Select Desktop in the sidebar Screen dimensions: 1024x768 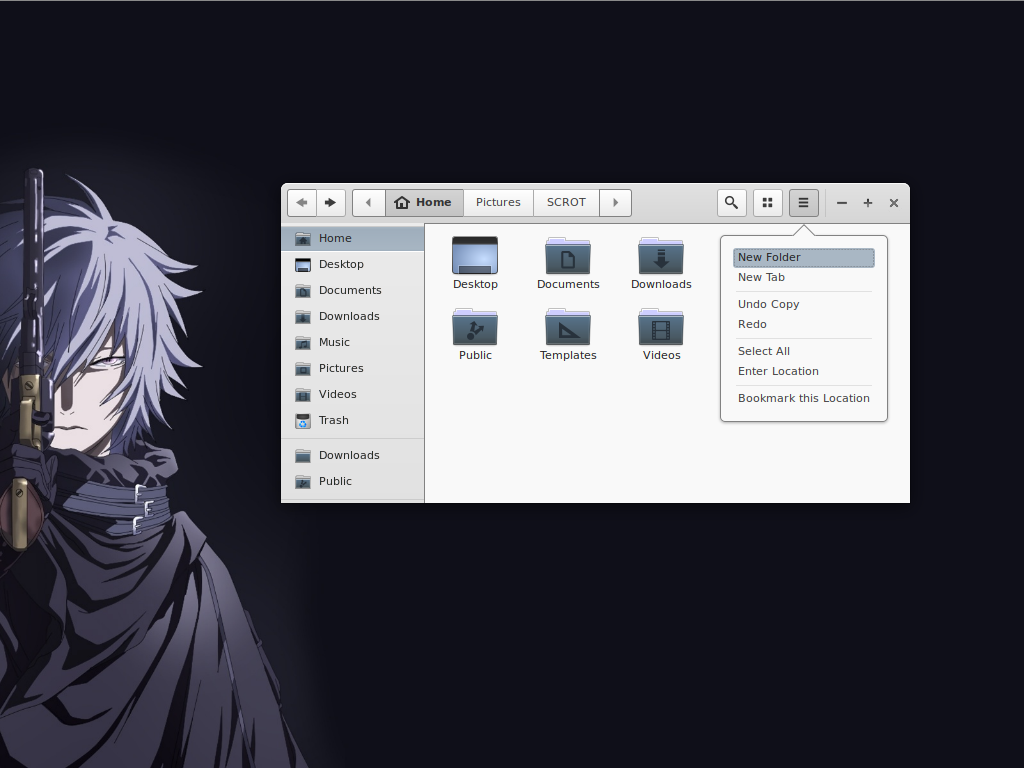click(x=353, y=264)
